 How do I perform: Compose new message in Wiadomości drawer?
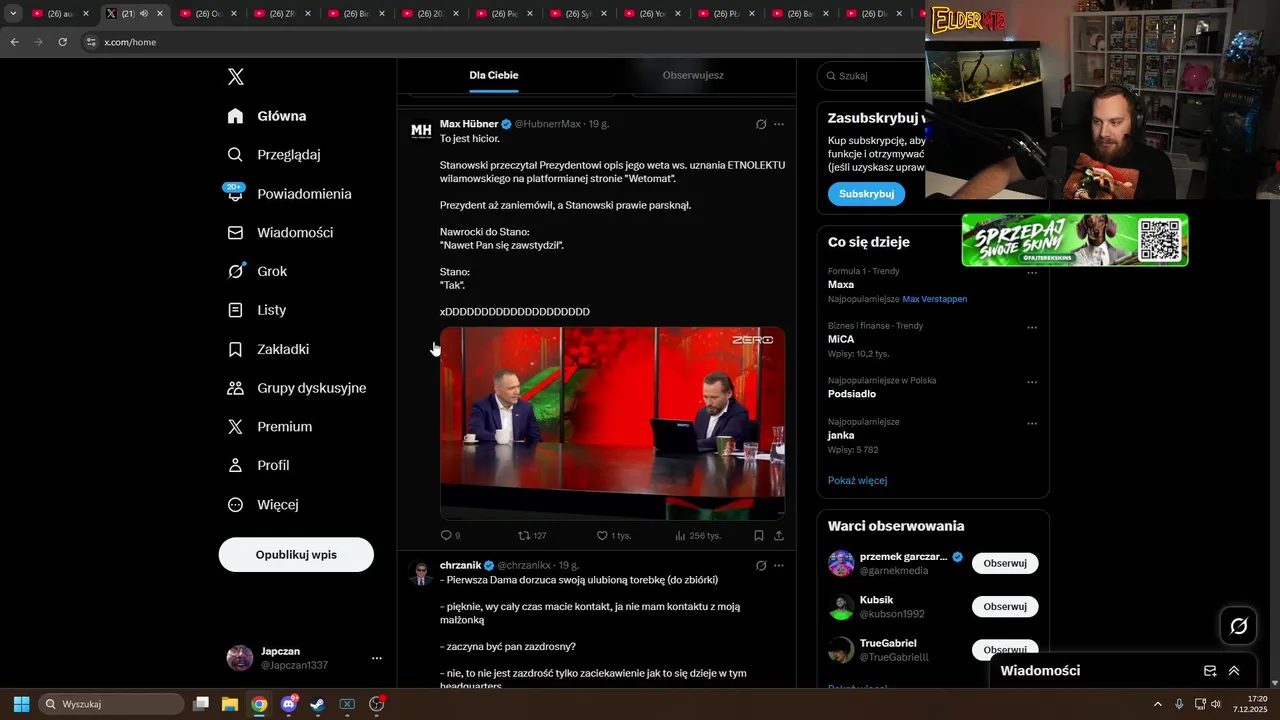1210,671
